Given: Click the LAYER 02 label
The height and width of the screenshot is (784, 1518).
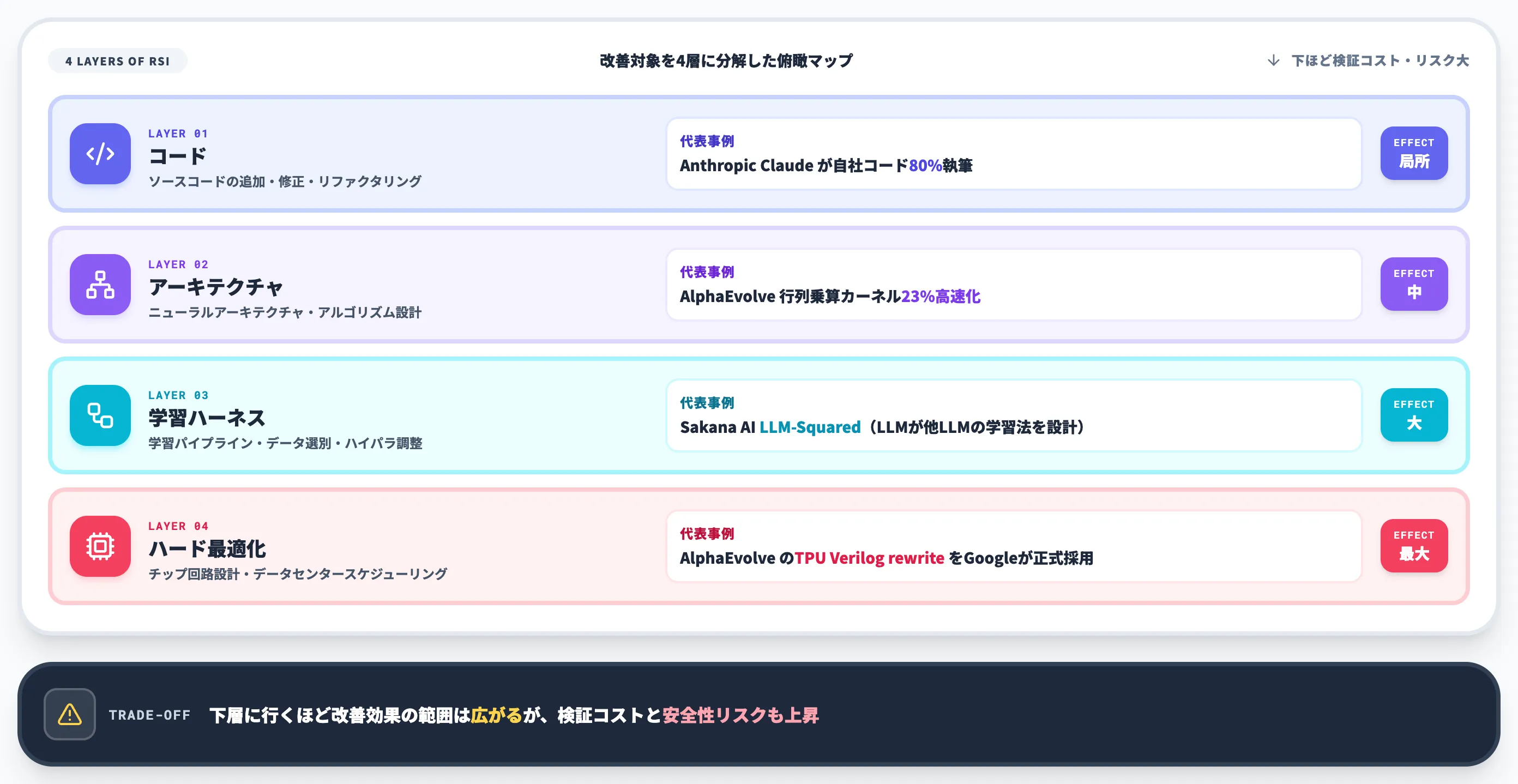Looking at the screenshot, I should tap(178, 264).
